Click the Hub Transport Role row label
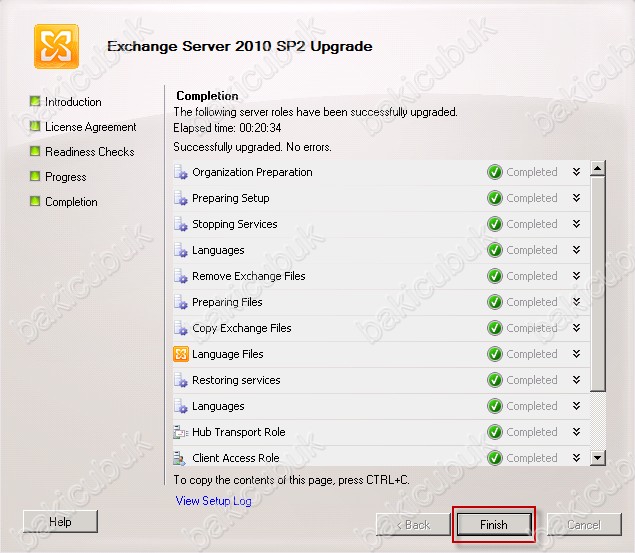635x553 pixels. pyautogui.click(x=239, y=432)
